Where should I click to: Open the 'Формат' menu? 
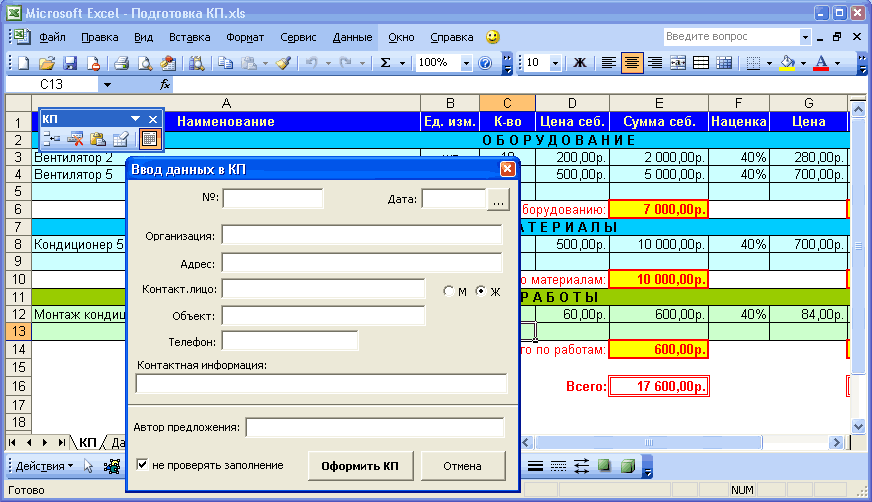point(245,37)
